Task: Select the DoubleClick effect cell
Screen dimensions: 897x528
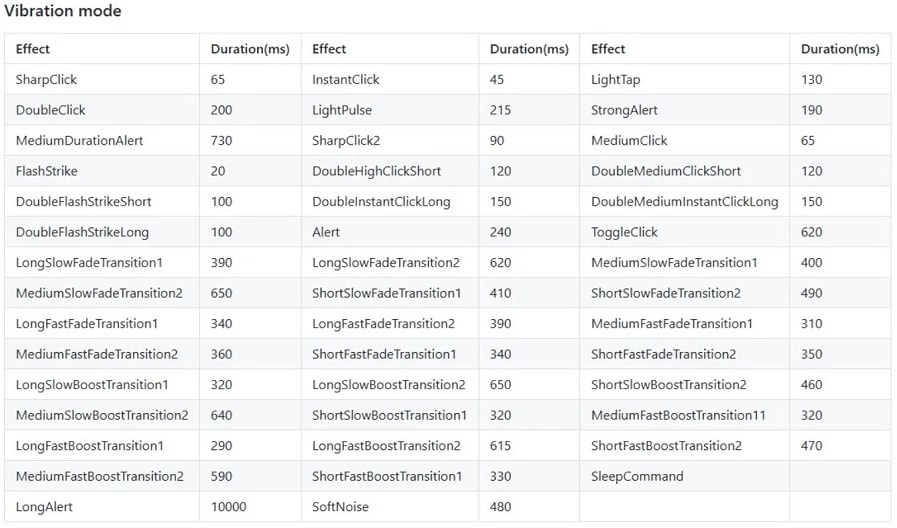Action: click(x=51, y=110)
